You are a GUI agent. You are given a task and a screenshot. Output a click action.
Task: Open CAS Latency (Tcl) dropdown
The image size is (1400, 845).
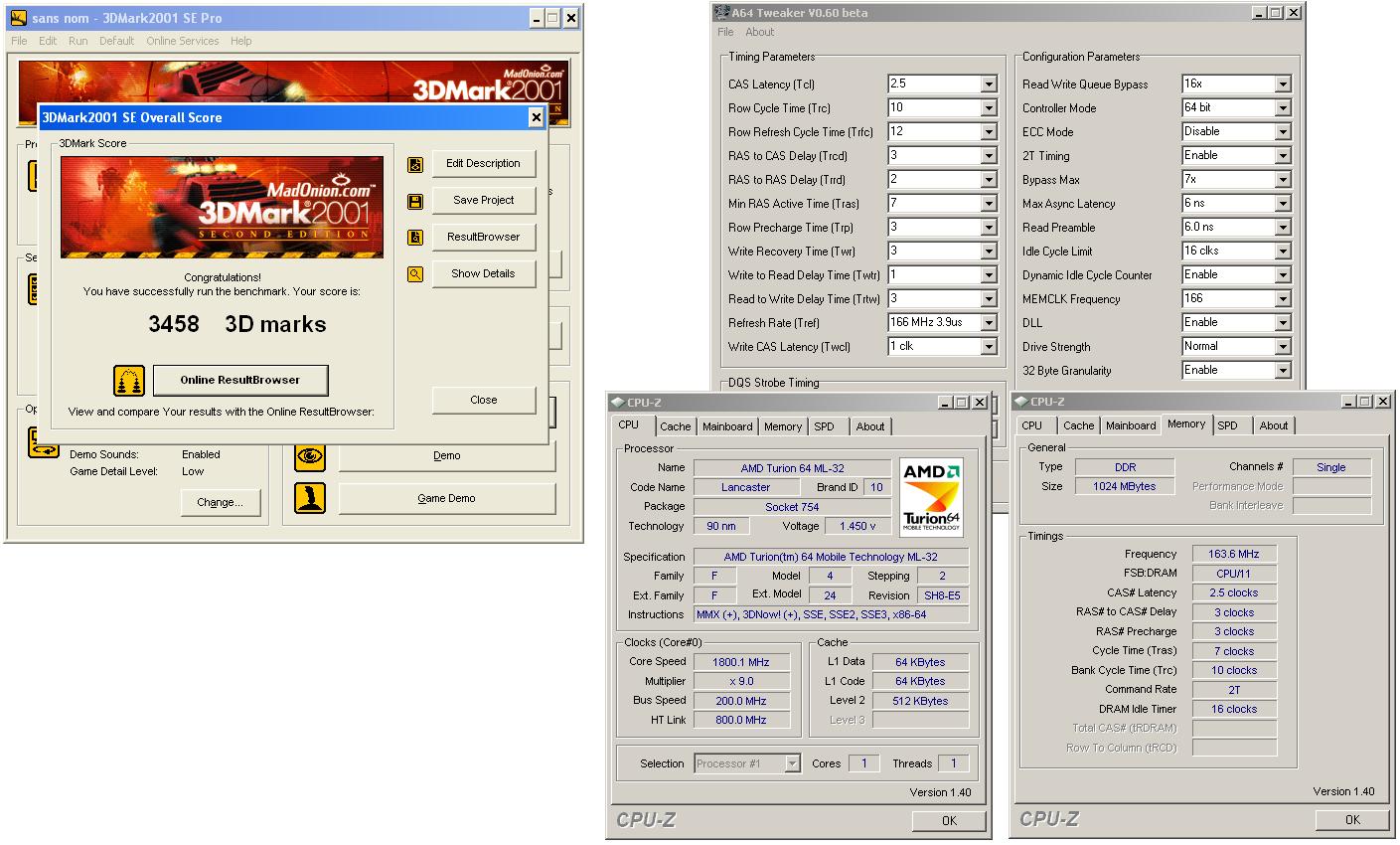pyautogui.click(x=989, y=84)
